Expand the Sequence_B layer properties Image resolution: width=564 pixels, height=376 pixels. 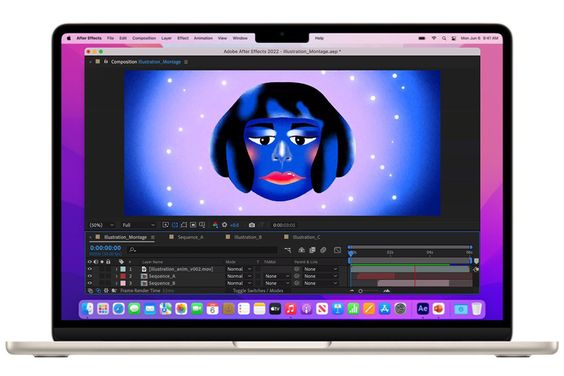116,283
